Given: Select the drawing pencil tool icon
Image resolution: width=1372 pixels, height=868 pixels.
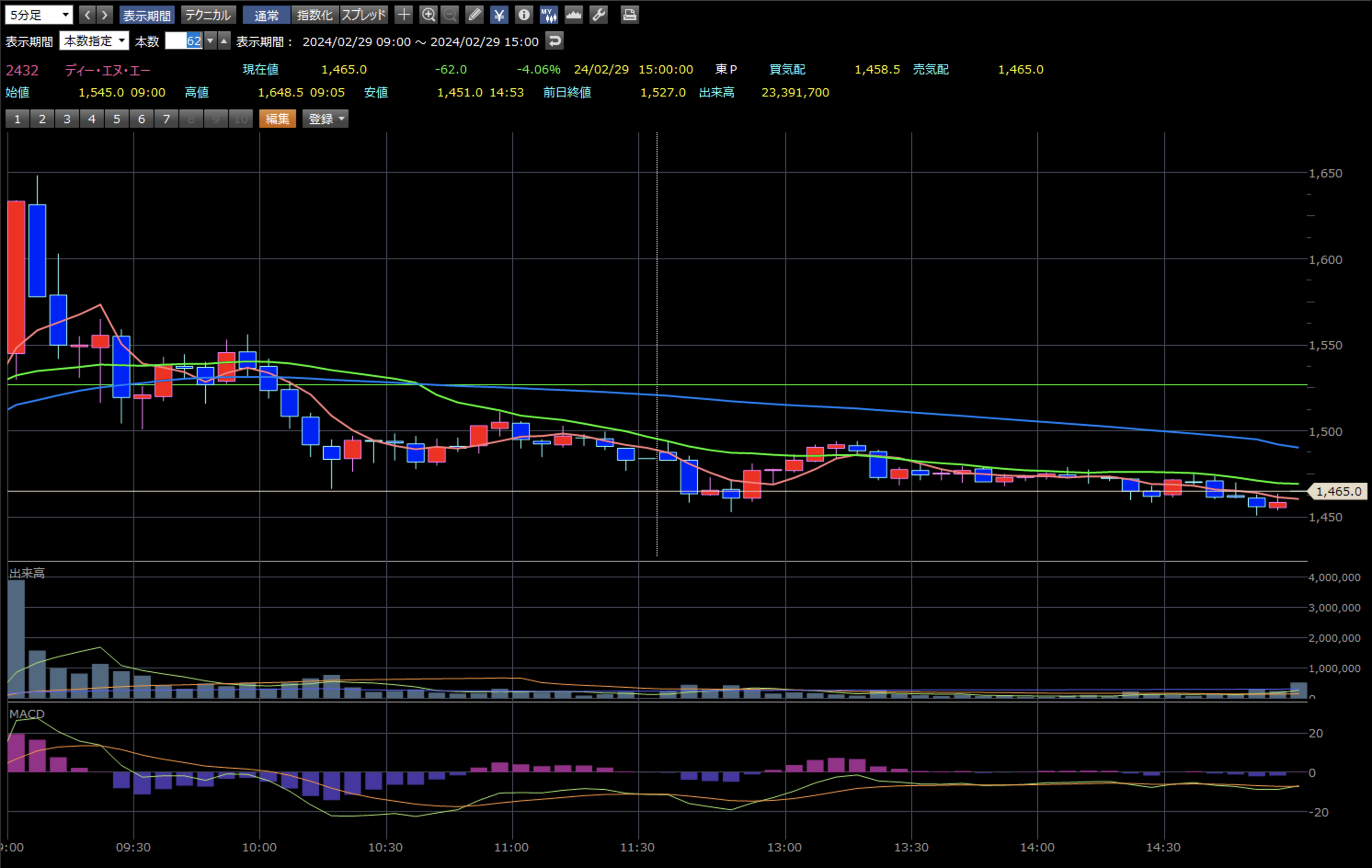Looking at the screenshot, I should [x=474, y=15].
